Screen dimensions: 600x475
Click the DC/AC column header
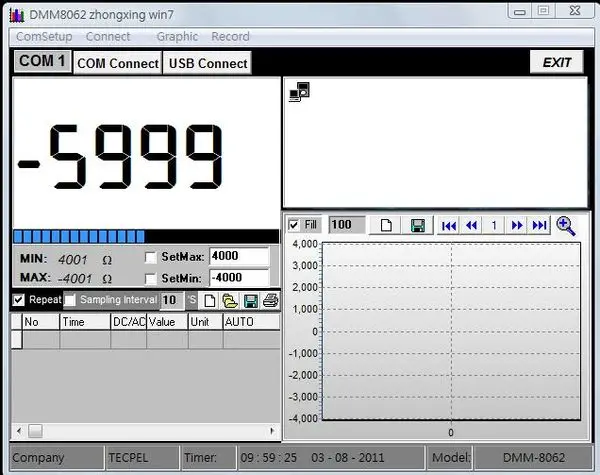click(x=129, y=322)
